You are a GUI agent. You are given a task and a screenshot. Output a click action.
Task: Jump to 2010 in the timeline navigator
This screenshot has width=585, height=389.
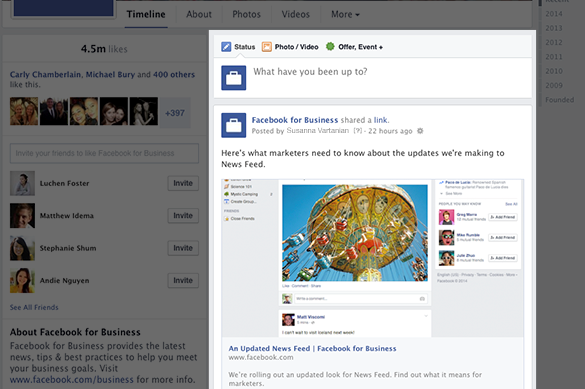554,71
